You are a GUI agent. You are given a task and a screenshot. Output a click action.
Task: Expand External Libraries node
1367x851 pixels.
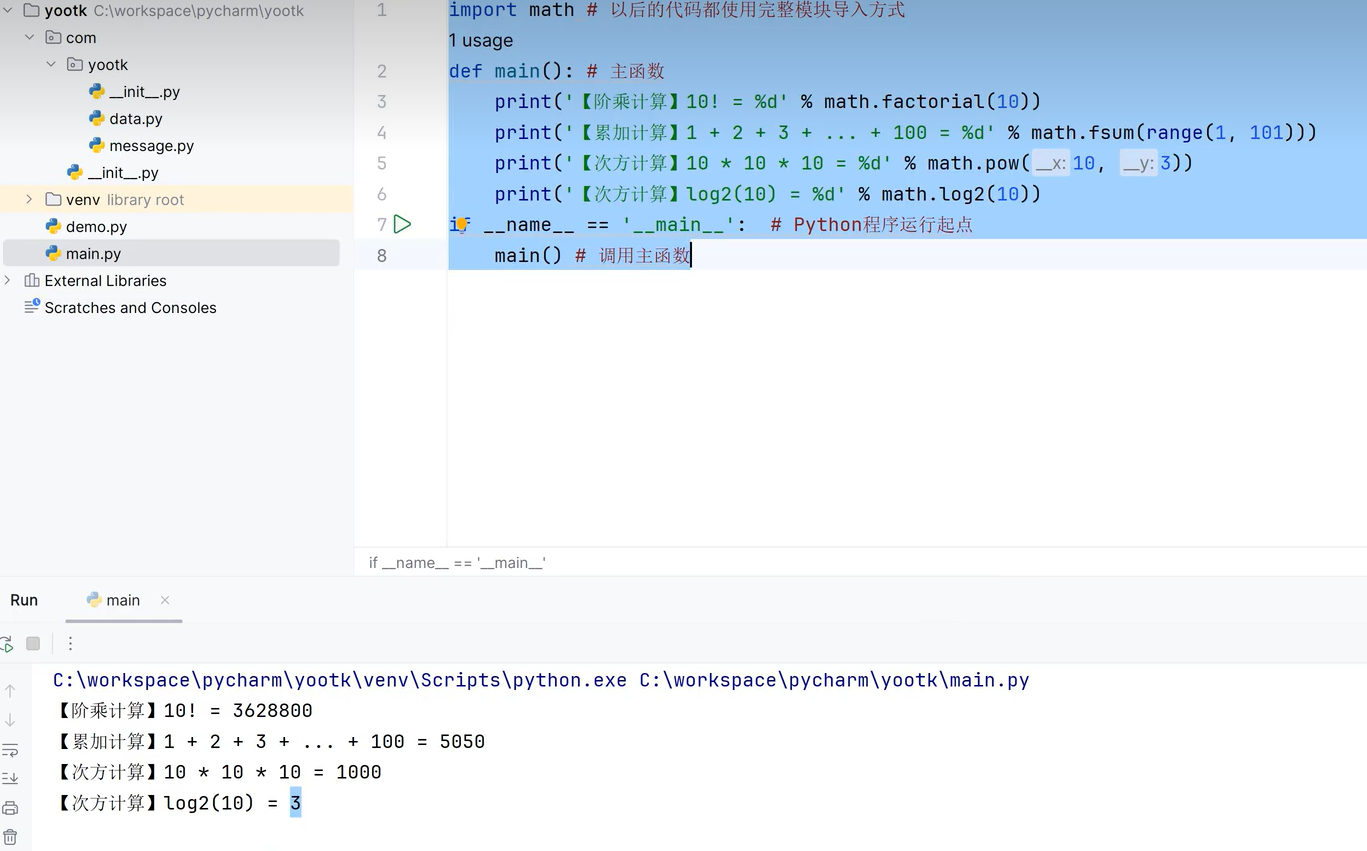8,281
